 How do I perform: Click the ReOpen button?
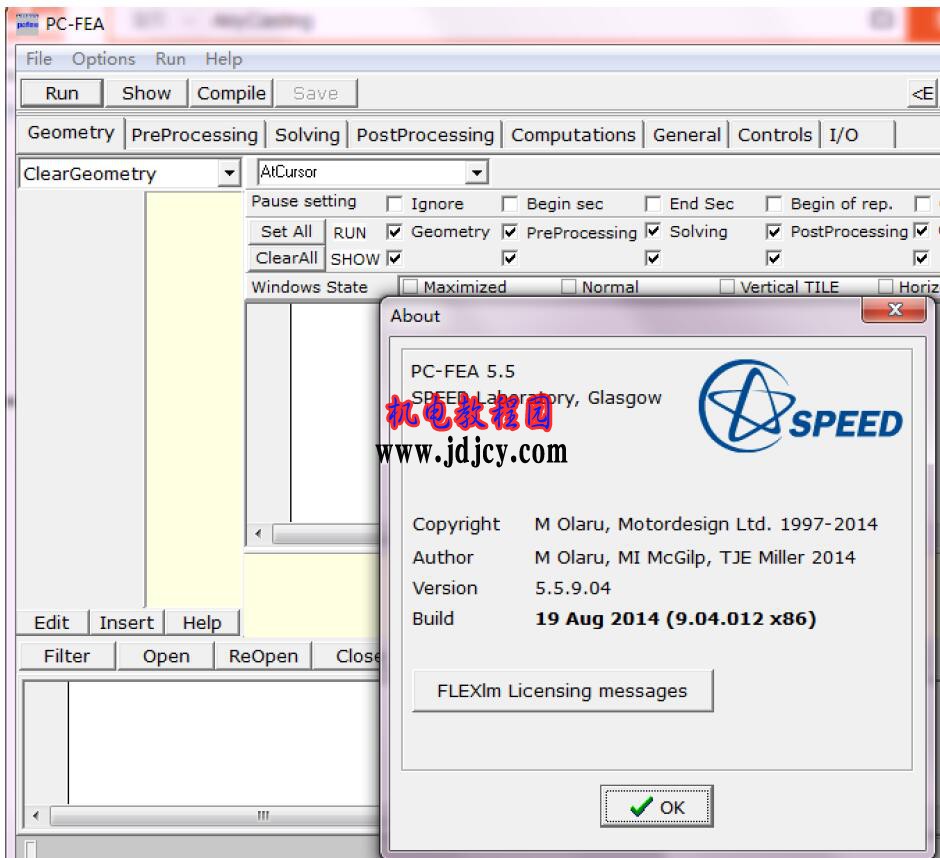[x=263, y=656]
